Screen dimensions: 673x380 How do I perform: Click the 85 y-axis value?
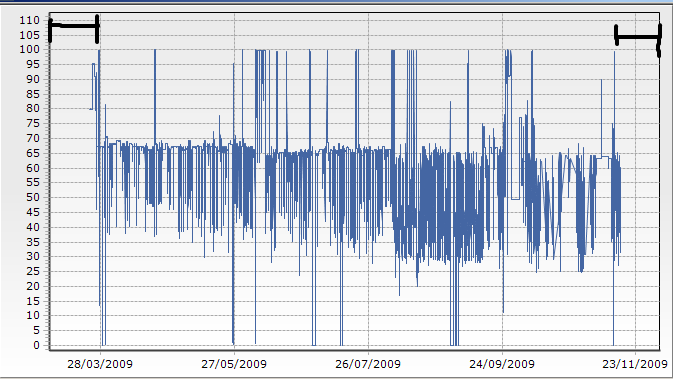(x=33, y=94)
